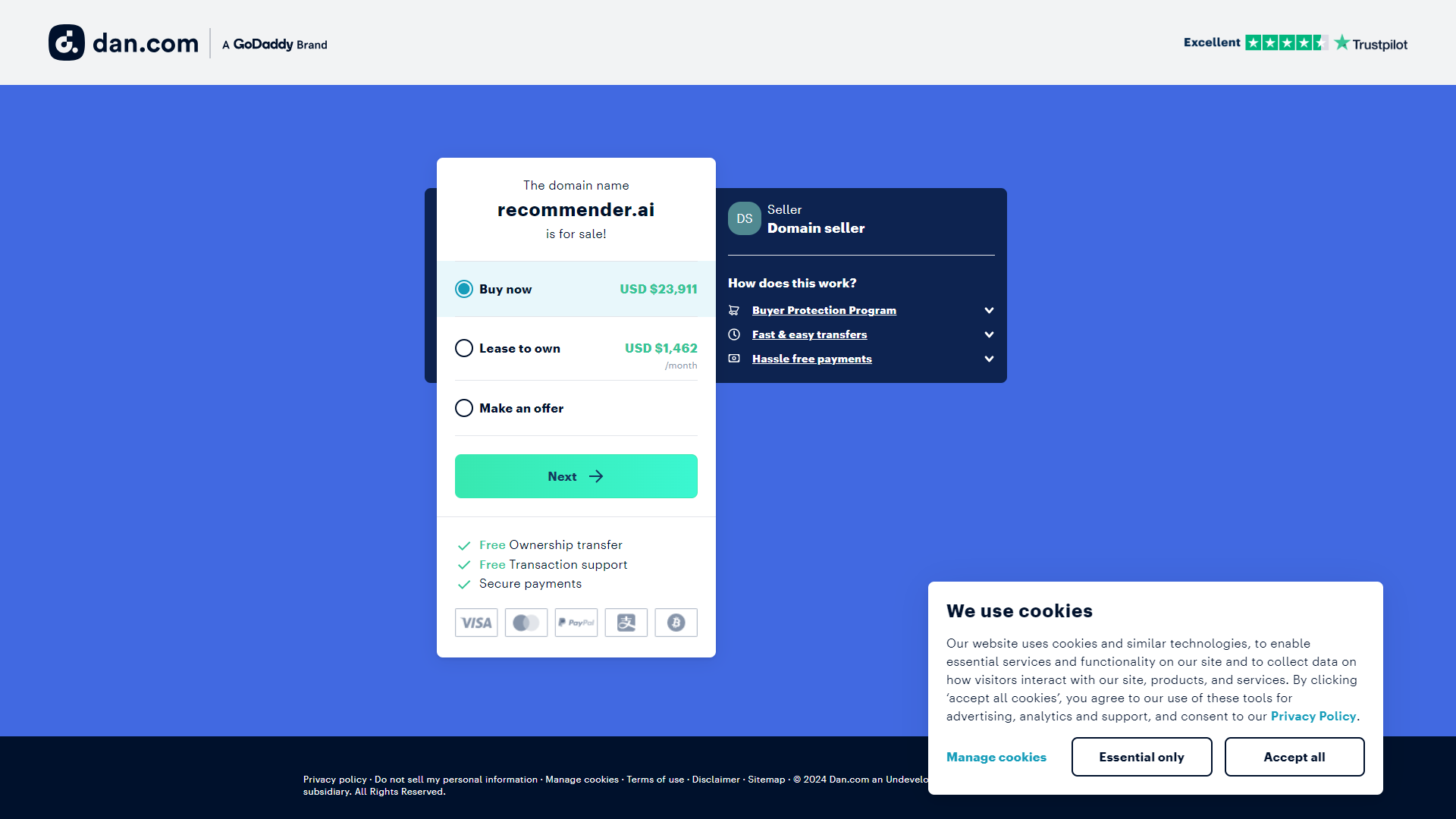The image size is (1456, 819).
Task: Click the Essential only cookies option
Action: [1141, 756]
